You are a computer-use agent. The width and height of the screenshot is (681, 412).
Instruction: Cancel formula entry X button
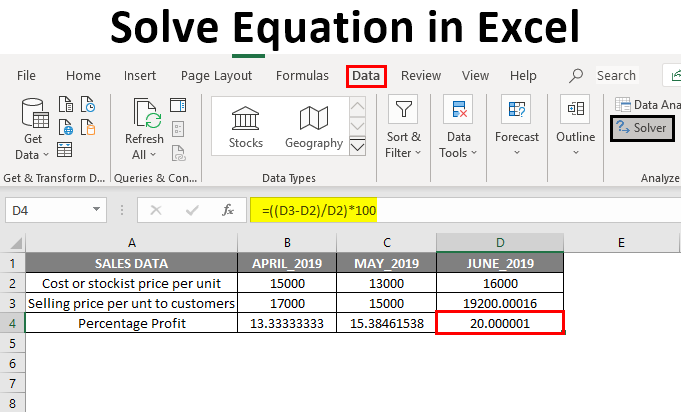(155, 211)
